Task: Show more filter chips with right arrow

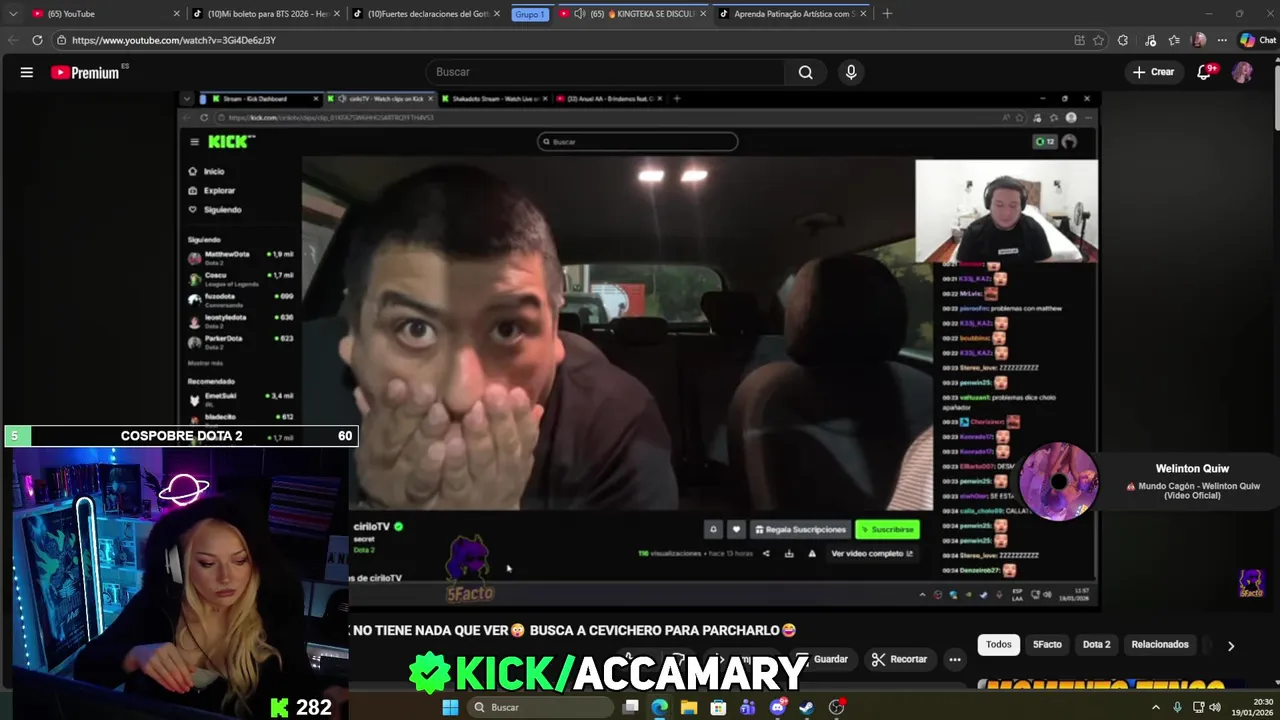Action: point(1231,646)
